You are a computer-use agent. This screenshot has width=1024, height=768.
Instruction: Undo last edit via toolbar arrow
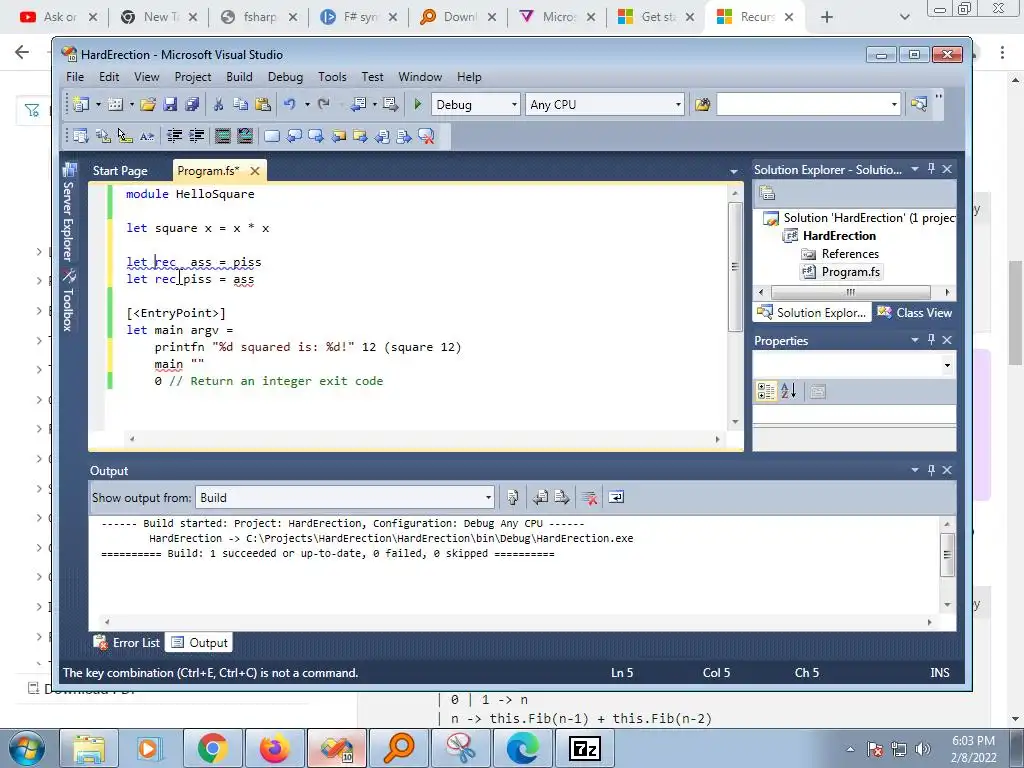point(290,104)
